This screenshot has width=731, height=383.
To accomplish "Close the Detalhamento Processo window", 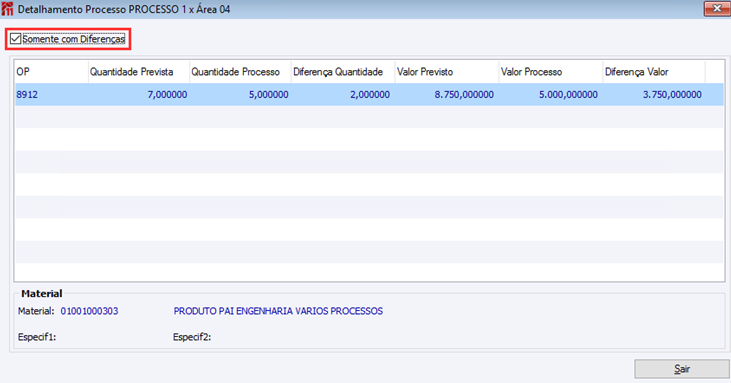I will pos(717,8).
